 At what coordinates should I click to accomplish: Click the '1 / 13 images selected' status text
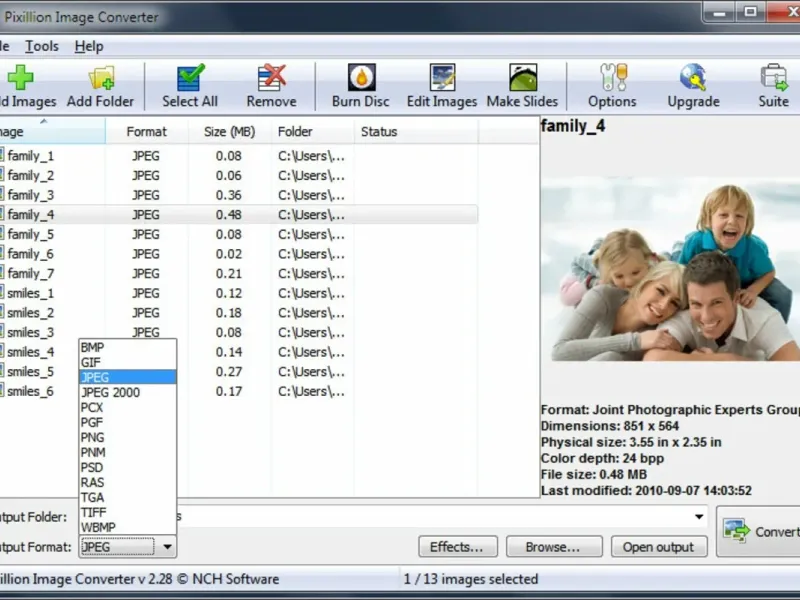471,579
